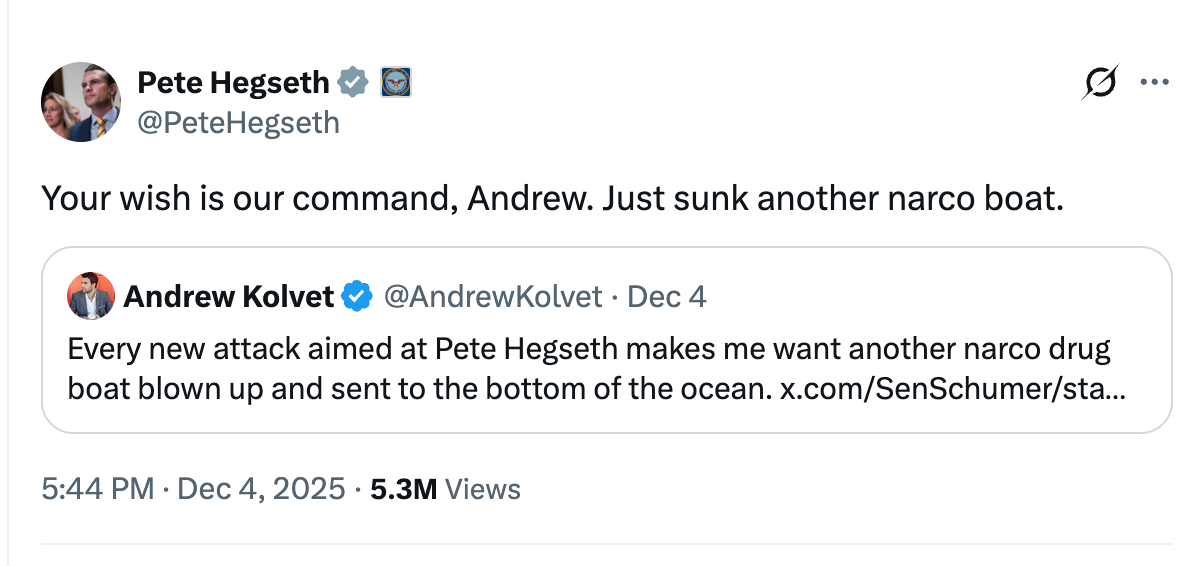Image resolution: width=1201 pixels, height=566 pixels.
Task: Click the government seal affiliation badge
Action: tap(396, 82)
